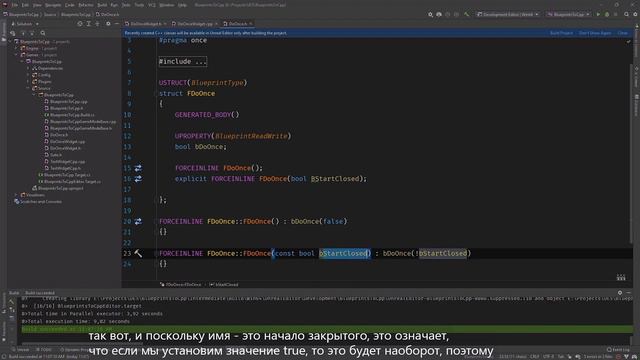This screenshot has height=360, width=640.
Task: Click the hammer quick-fix icon on line 23
Action: click(x=138, y=253)
